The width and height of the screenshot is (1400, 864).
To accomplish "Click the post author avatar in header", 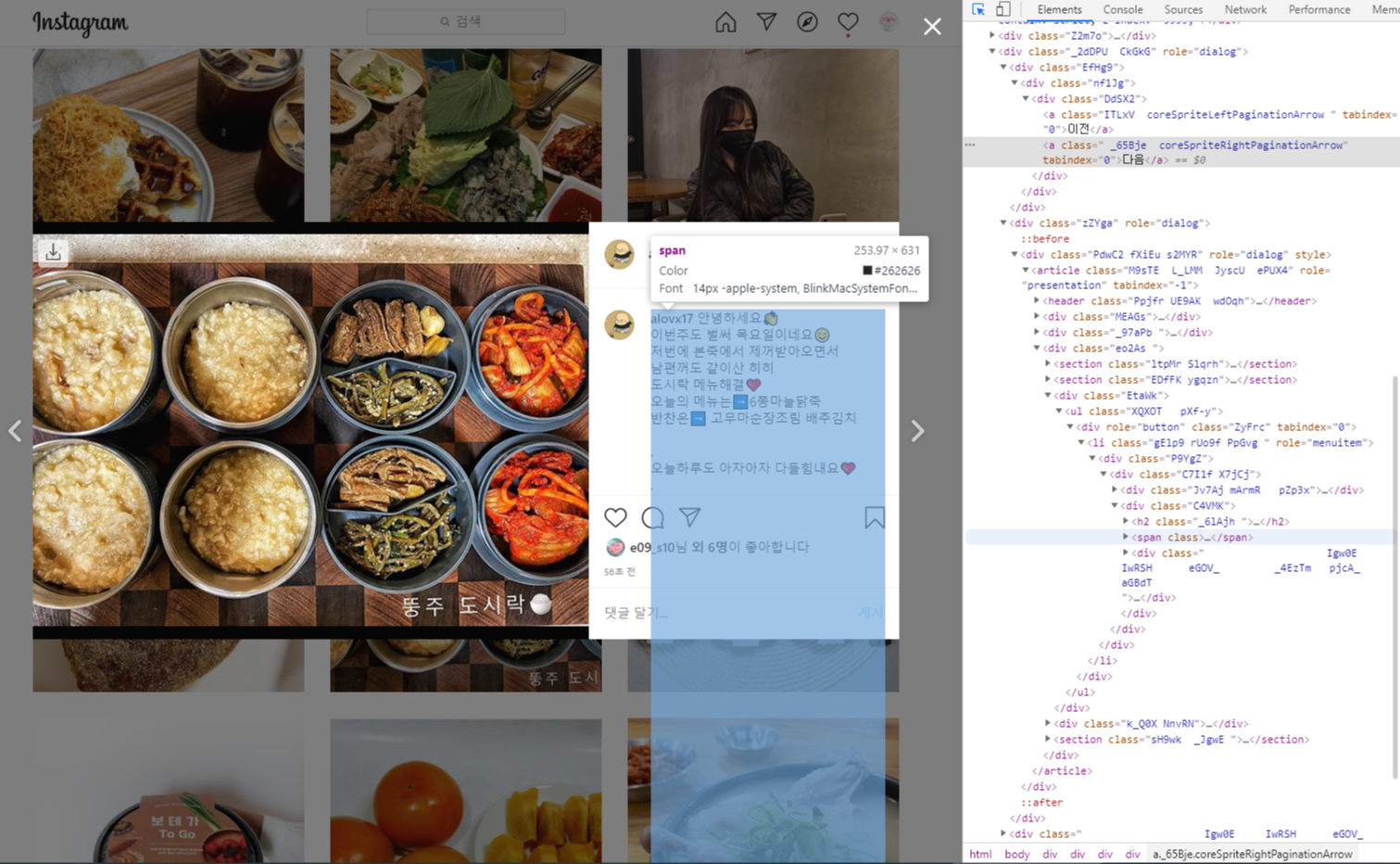I will click(619, 254).
